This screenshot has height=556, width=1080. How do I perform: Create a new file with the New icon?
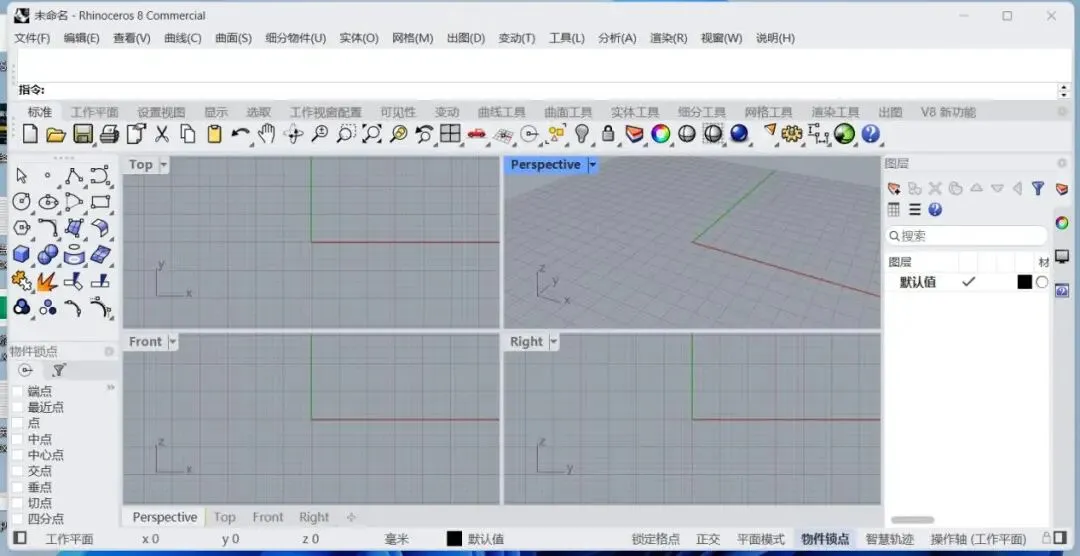pos(30,134)
